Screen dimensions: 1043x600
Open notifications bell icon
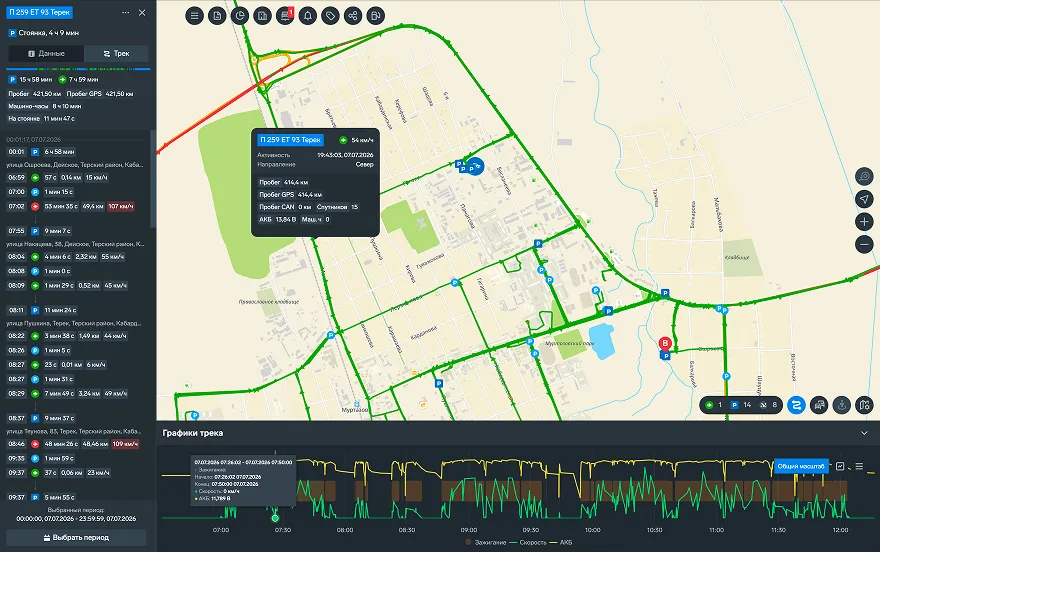click(x=308, y=16)
